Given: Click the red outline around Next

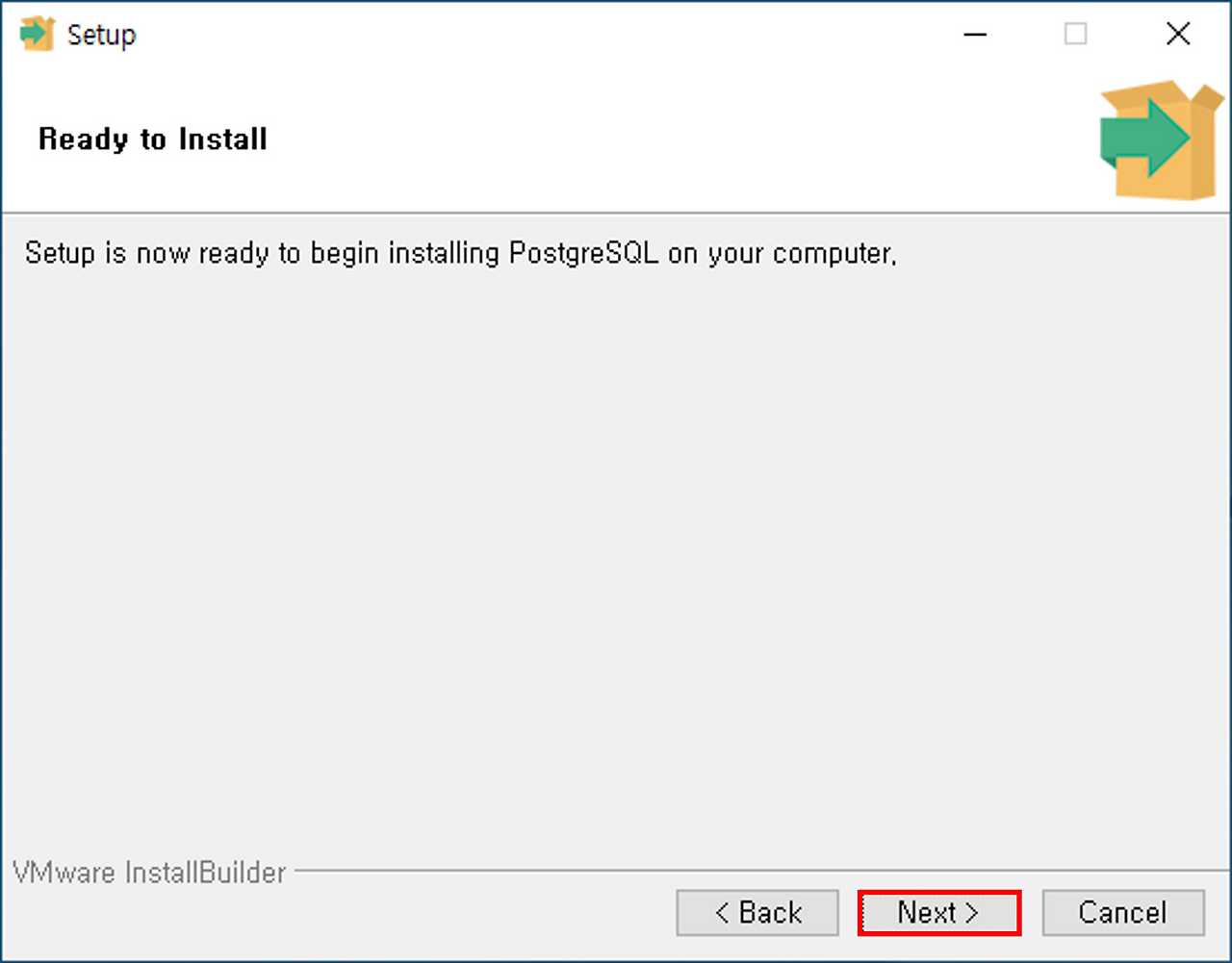Looking at the screenshot, I should pyautogui.click(x=937, y=891).
